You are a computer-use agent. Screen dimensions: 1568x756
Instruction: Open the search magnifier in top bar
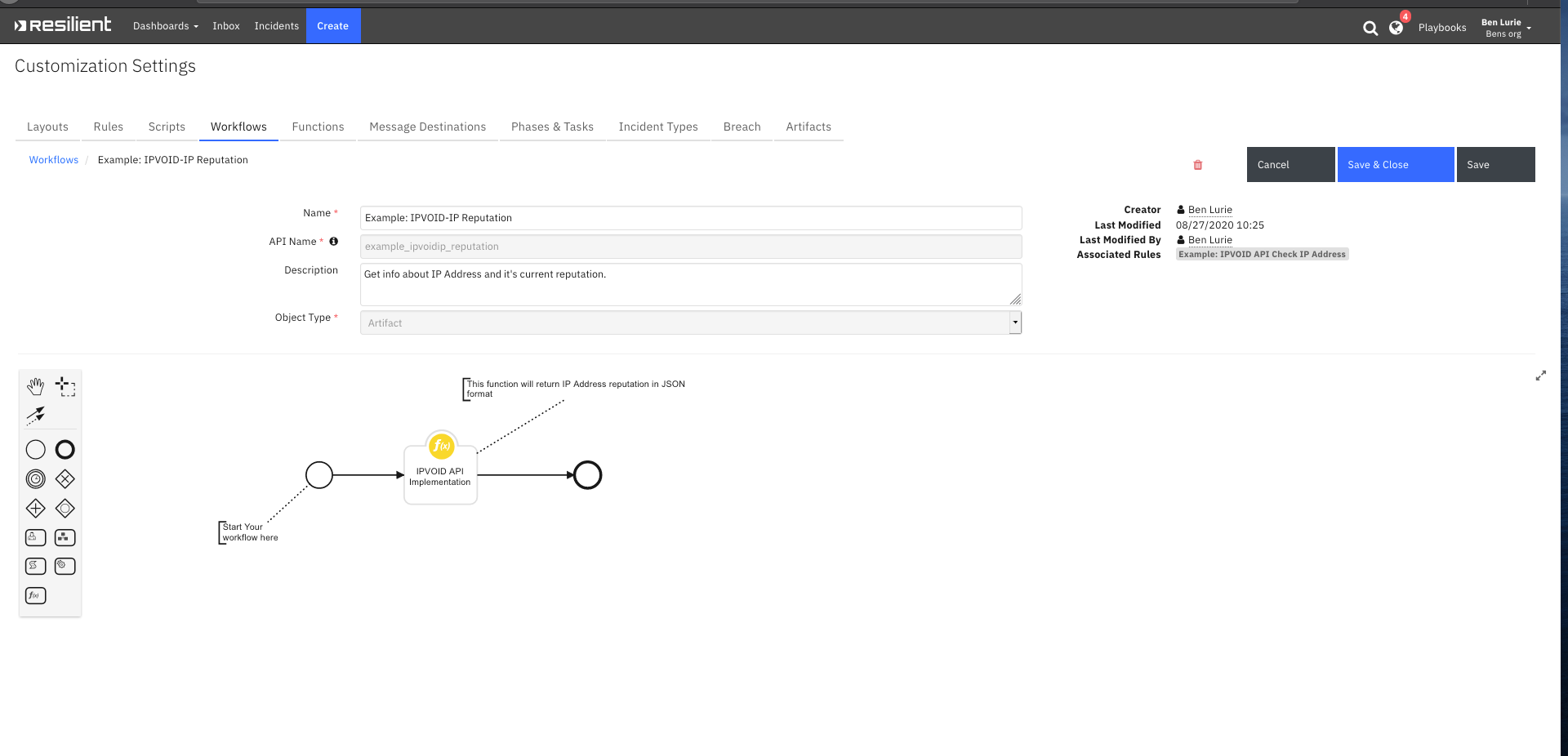click(x=1370, y=28)
